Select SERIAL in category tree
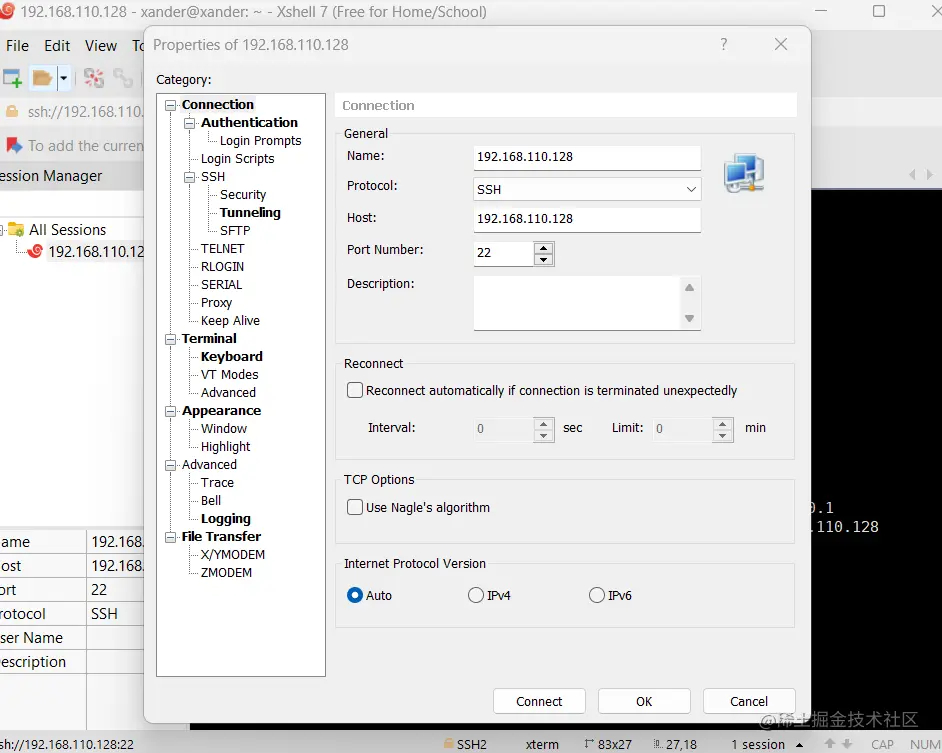 221,285
